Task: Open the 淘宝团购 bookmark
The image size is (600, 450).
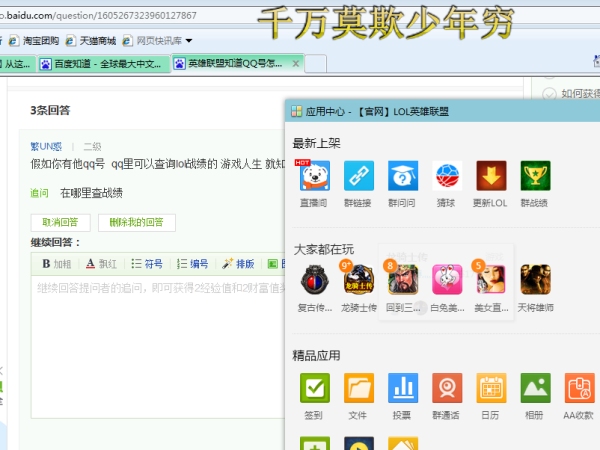Action: coord(34,41)
